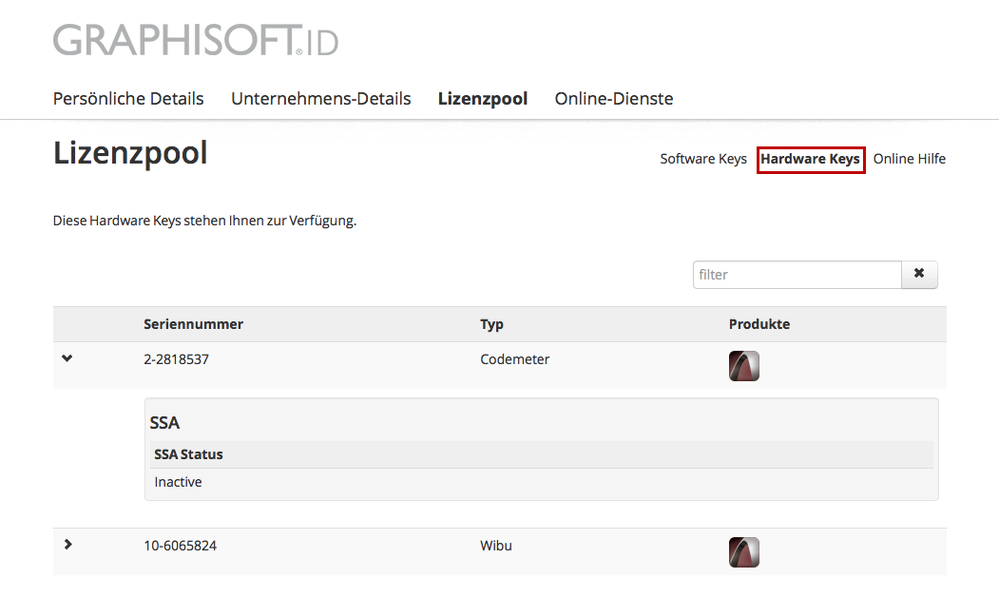Screen dimensions: 999x598
Task: Select serial number 2-2818537
Action: [176, 359]
